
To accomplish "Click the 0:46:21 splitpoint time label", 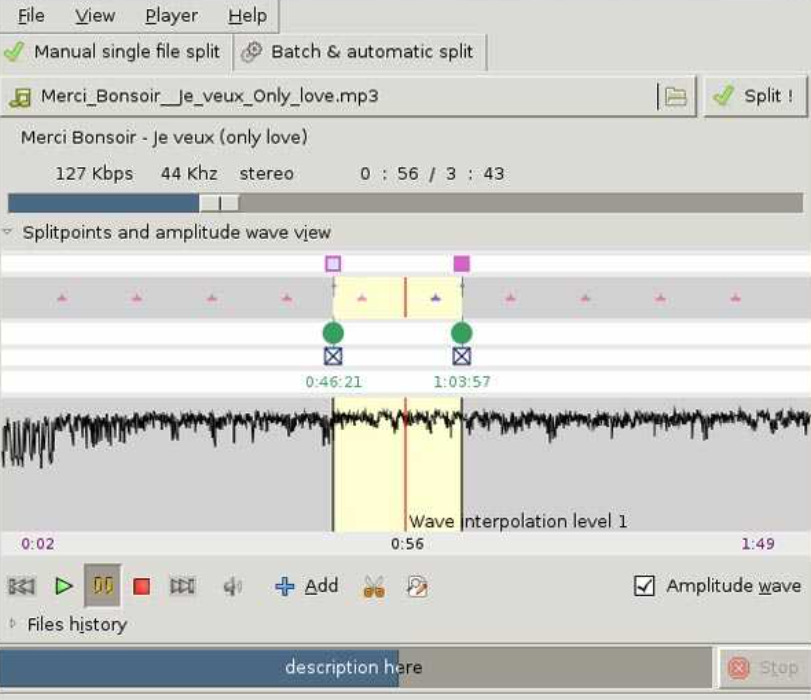I will (x=334, y=382).
